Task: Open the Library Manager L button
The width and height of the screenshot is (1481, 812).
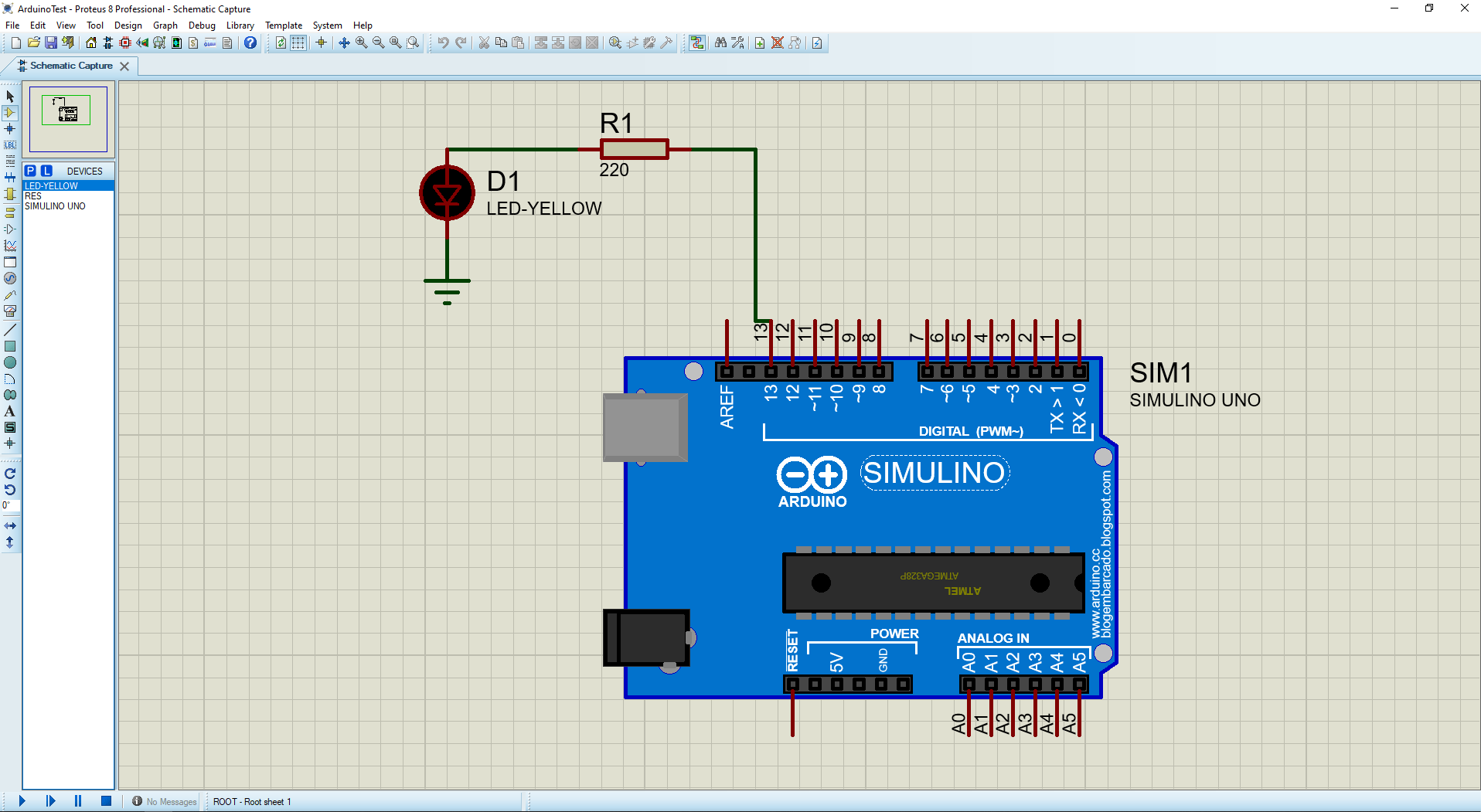Action: pos(46,171)
